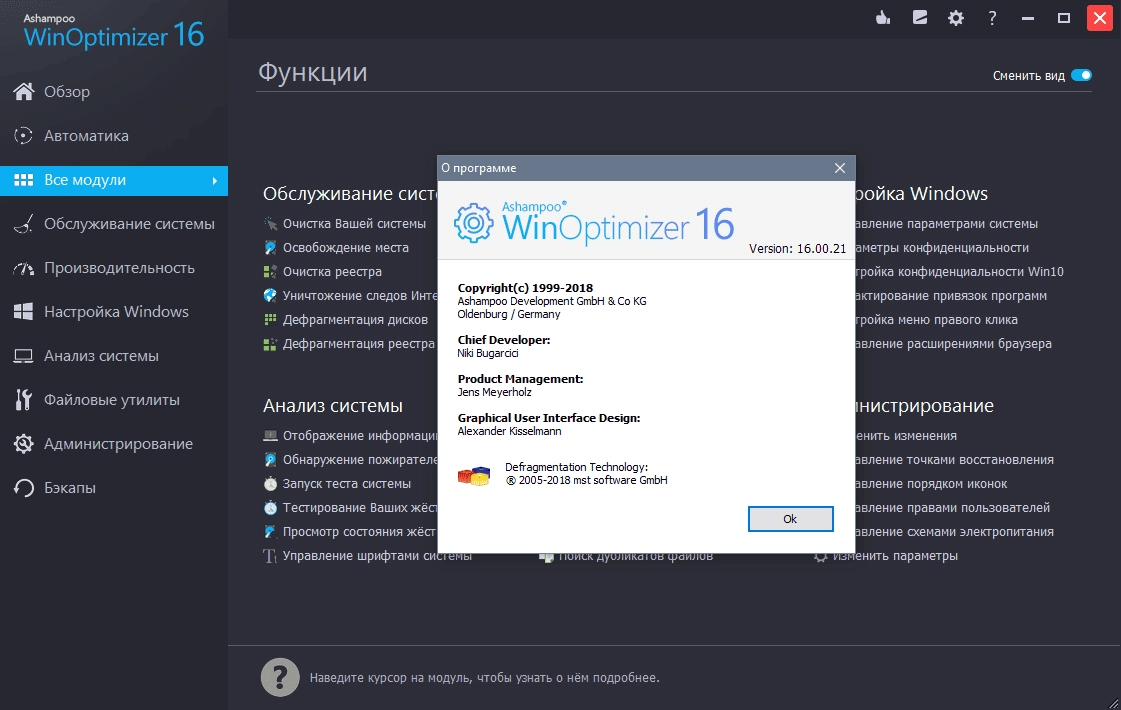The height and width of the screenshot is (710, 1121).
Task: Click the gauge icon for Производительность
Action: tap(24, 269)
